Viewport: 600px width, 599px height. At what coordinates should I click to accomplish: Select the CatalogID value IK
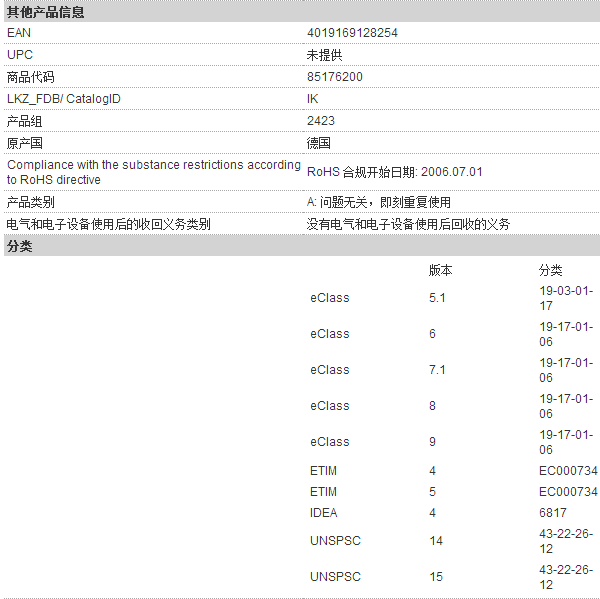(312, 99)
